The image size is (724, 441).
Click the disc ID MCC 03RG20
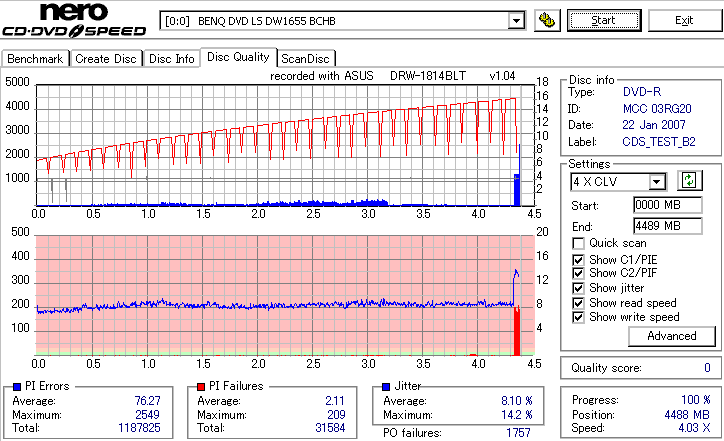(x=657, y=109)
